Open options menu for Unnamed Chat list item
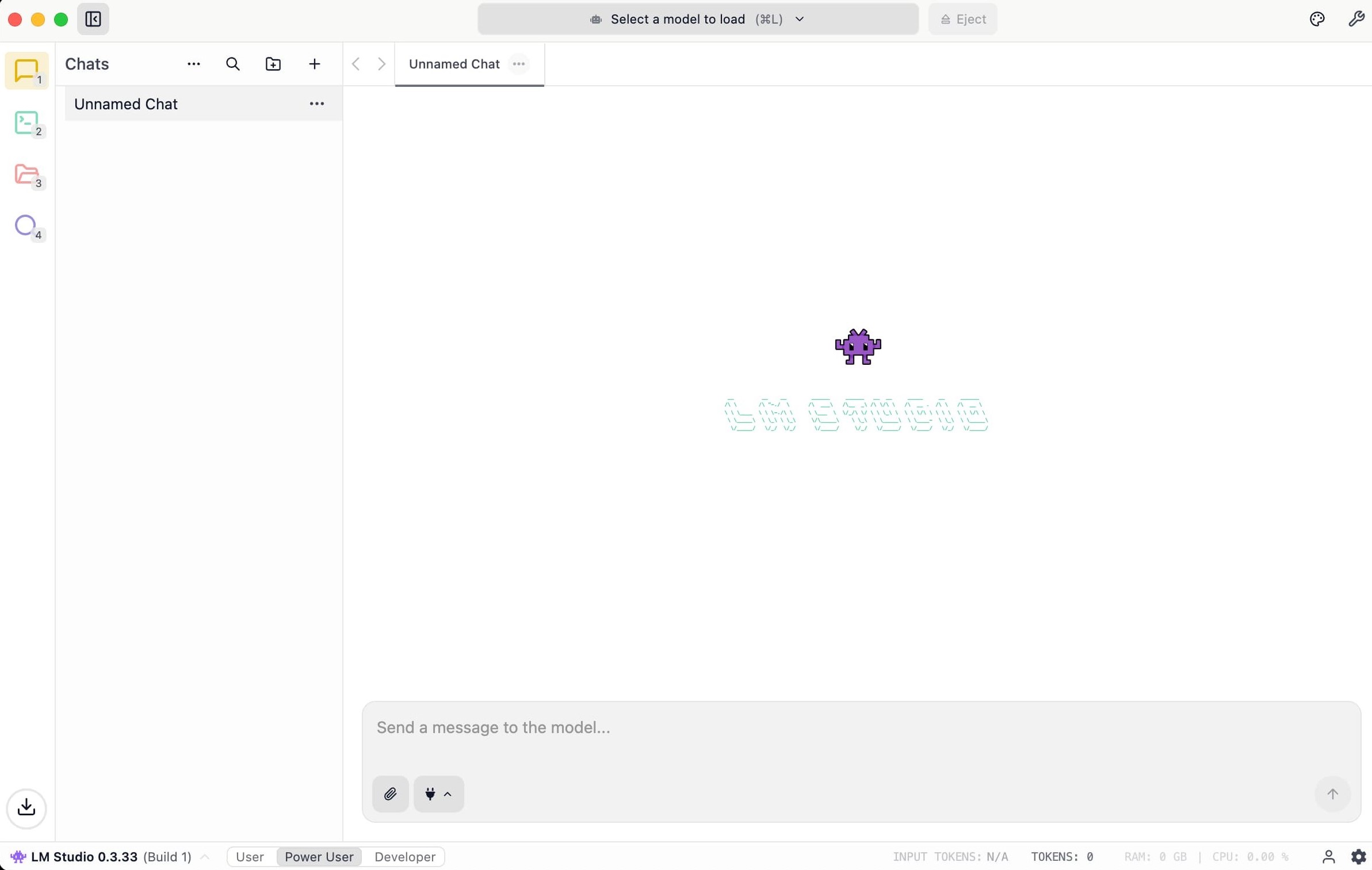The width and height of the screenshot is (1372, 870). coord(317,104)
